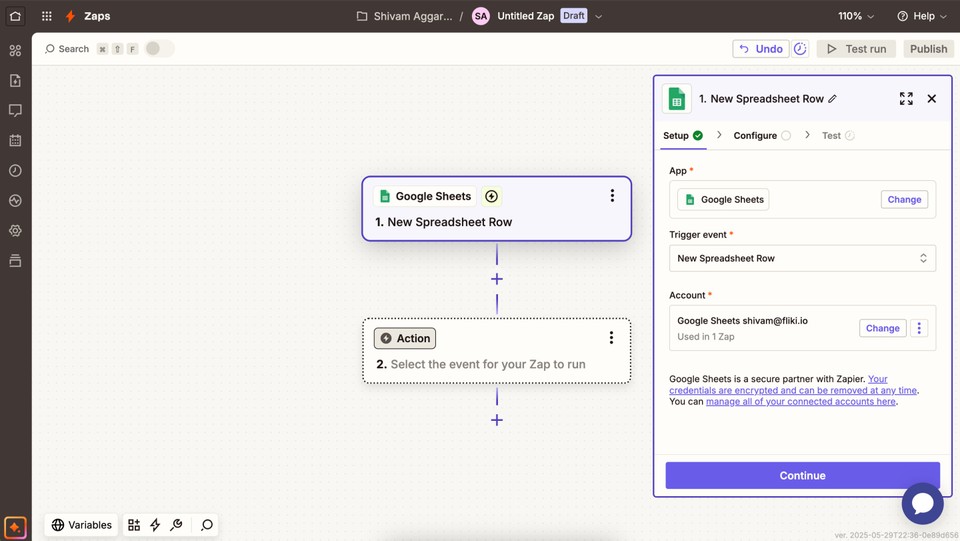
Task: Select the Action step card
Action: [x=497, y=351]
